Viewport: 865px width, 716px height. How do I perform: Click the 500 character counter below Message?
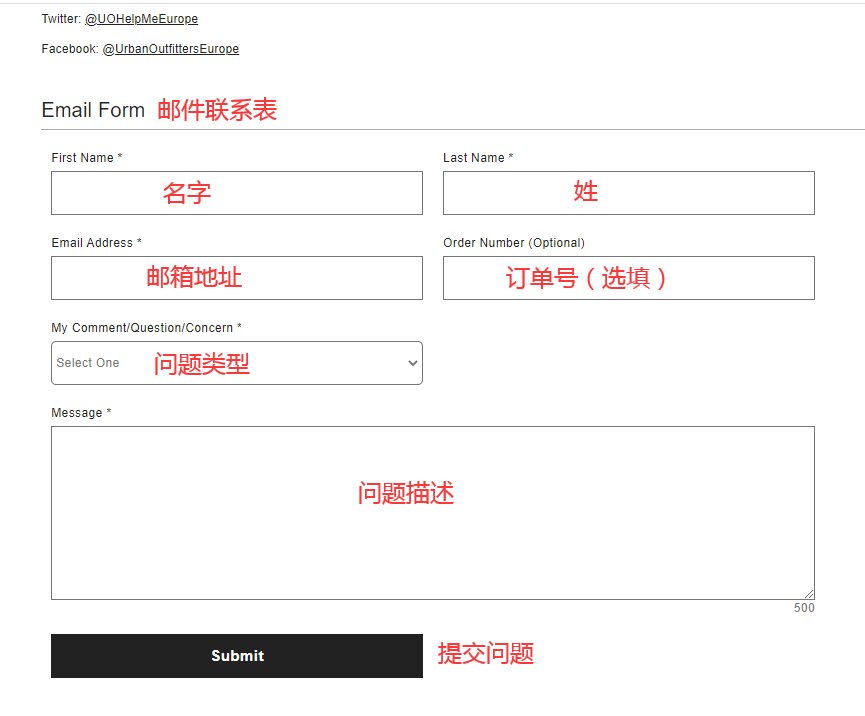point(804,608)
